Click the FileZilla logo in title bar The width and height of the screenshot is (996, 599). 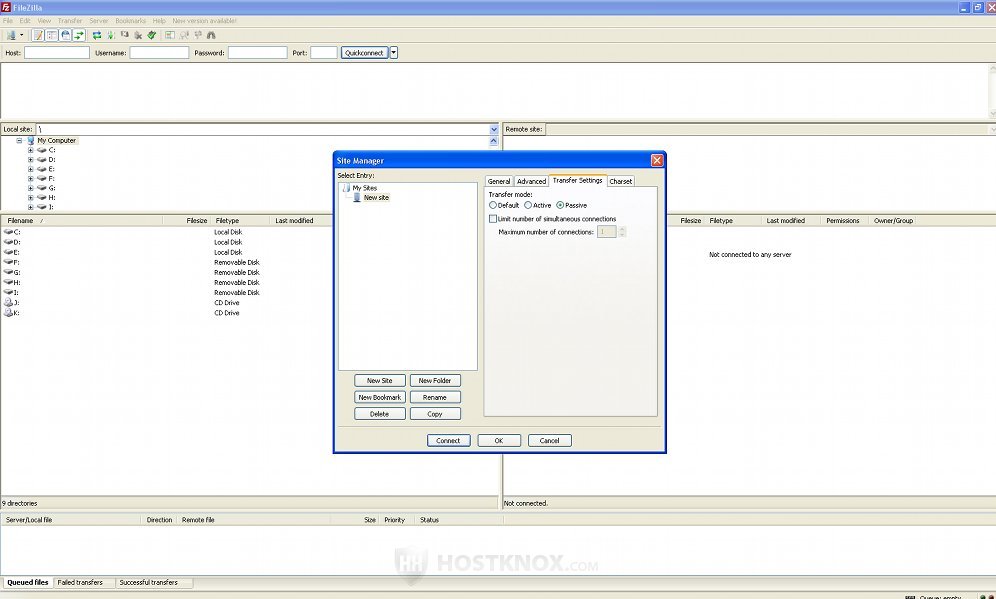point(6,8)
